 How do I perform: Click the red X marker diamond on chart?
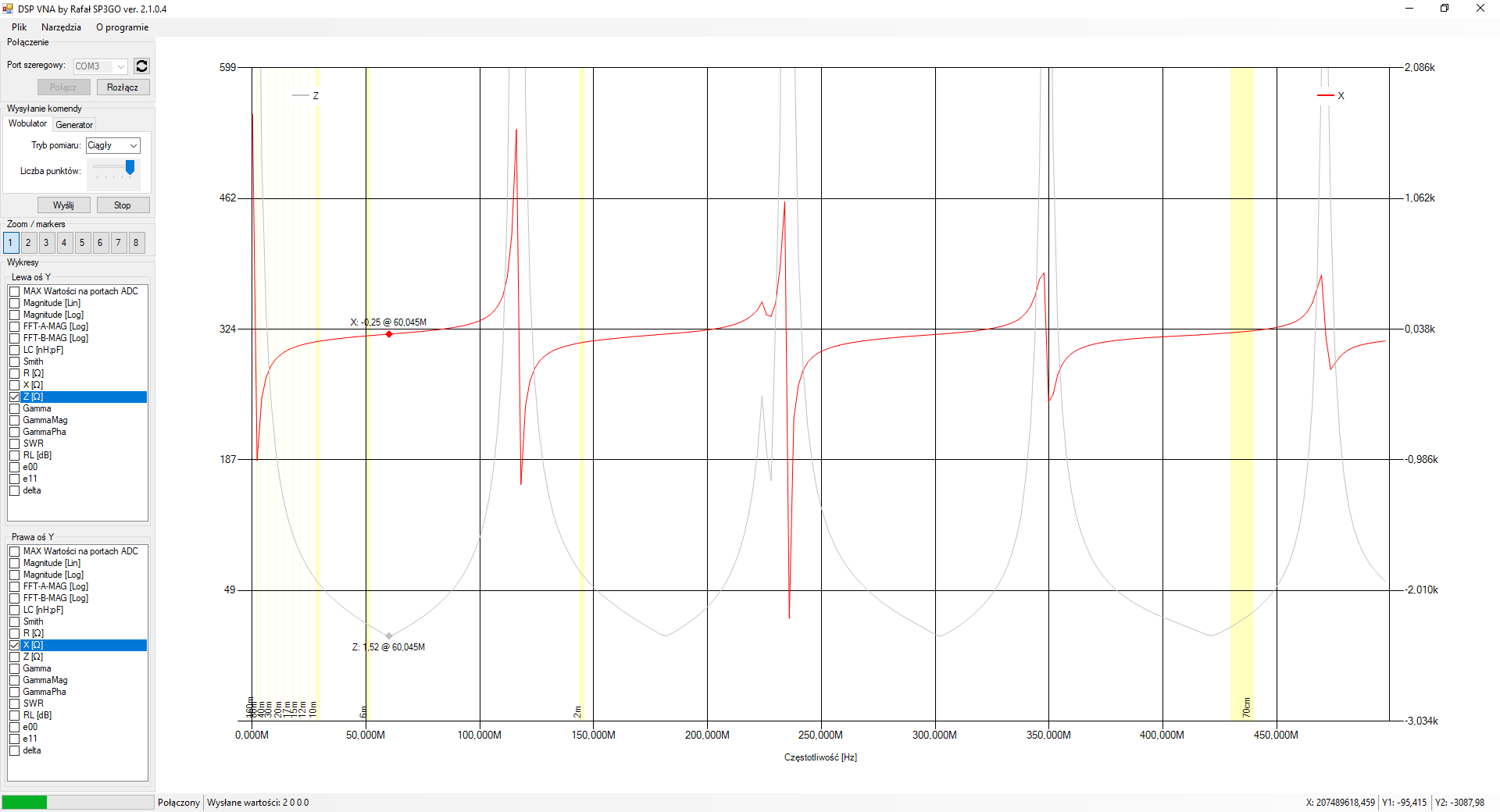[x=389, y=334]
